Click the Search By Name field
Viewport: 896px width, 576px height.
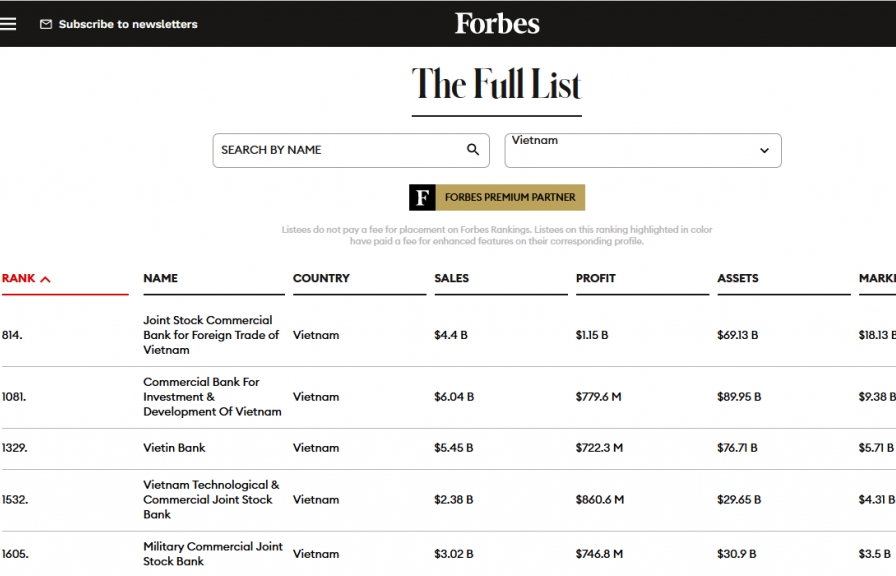click(x=340, y=150)
